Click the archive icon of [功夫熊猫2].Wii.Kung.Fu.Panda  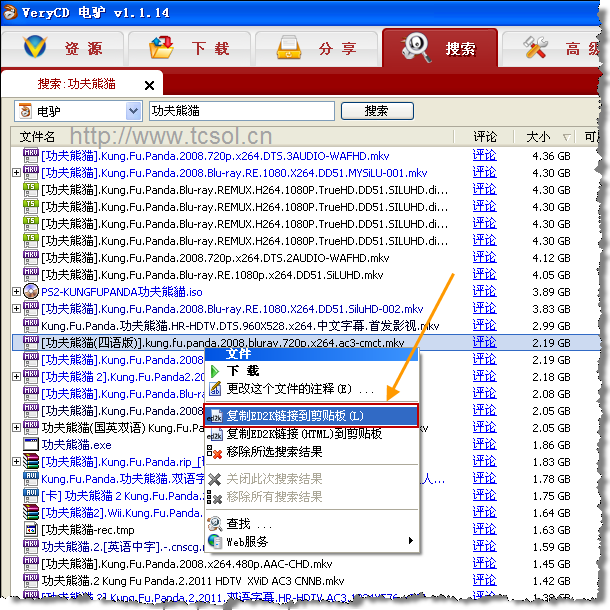pyautogui.click(x=31, y=512)
